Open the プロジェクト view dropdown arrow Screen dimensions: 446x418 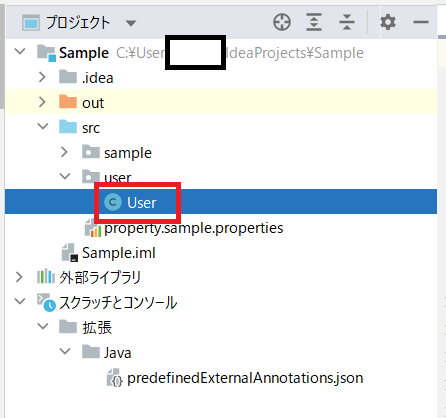click(131, 23)
